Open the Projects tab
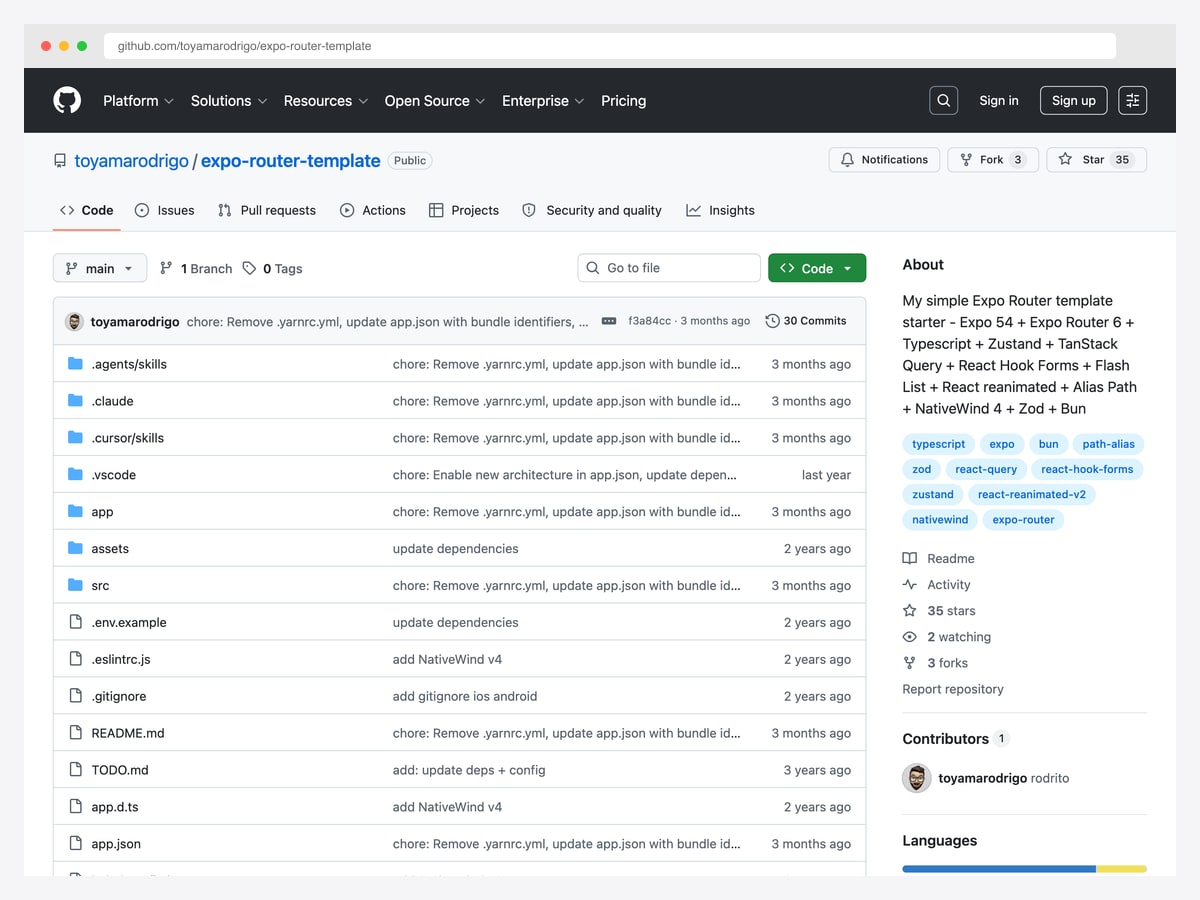The image size is (1200, 900). tap(464, 210)
